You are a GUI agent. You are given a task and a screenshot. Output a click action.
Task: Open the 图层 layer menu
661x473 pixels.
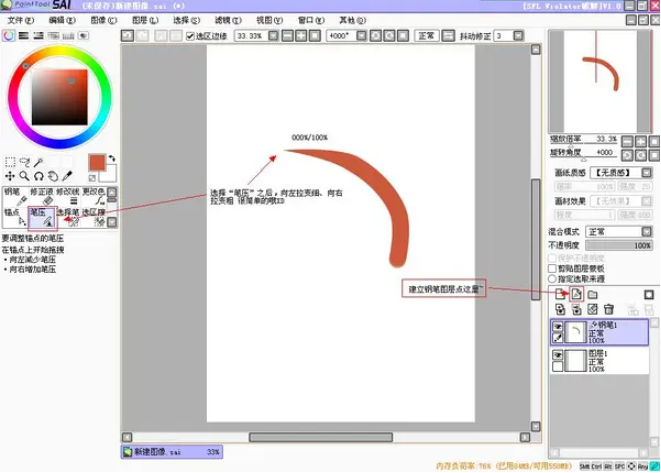145,20
